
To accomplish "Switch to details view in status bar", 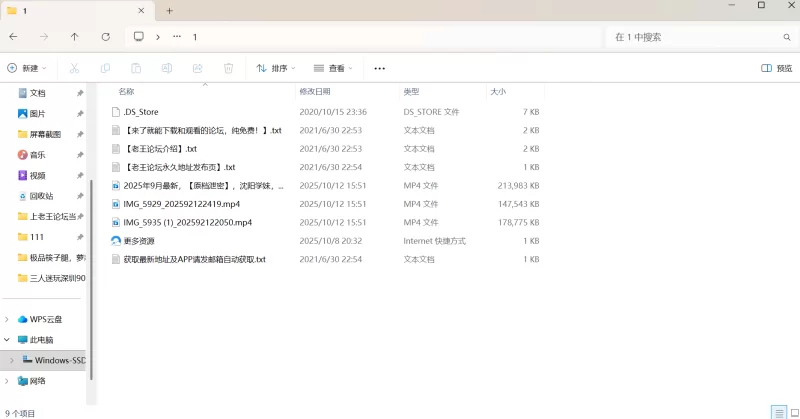I will click(778, 412).
